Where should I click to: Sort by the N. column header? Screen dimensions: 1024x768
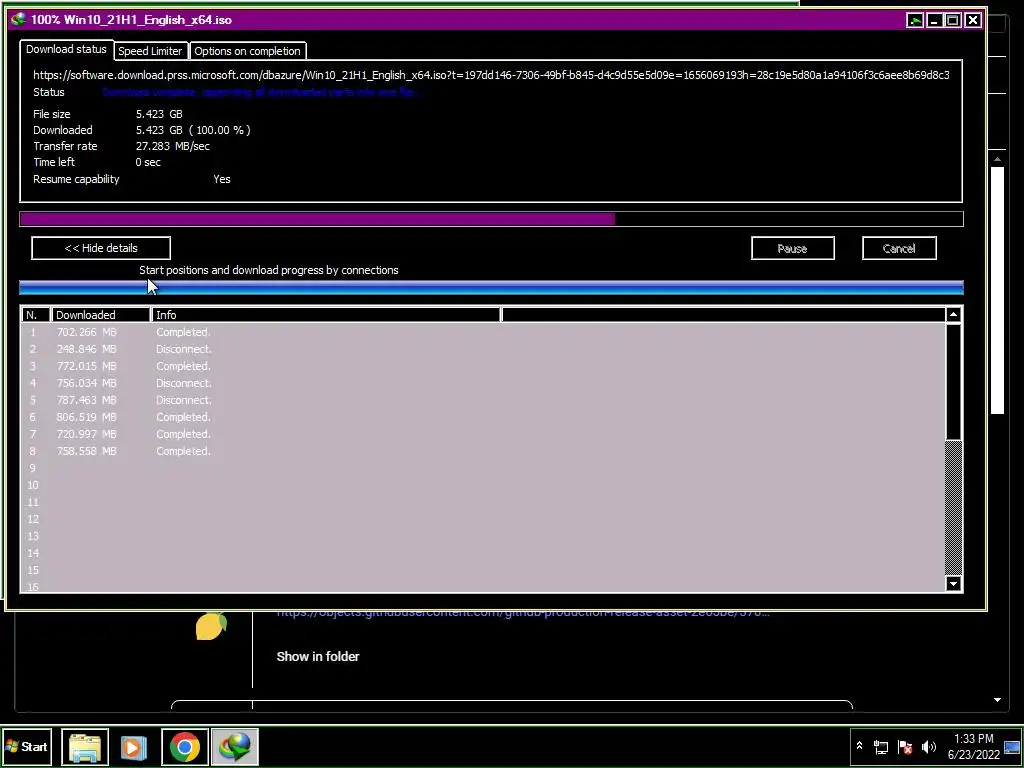[36, 315]
